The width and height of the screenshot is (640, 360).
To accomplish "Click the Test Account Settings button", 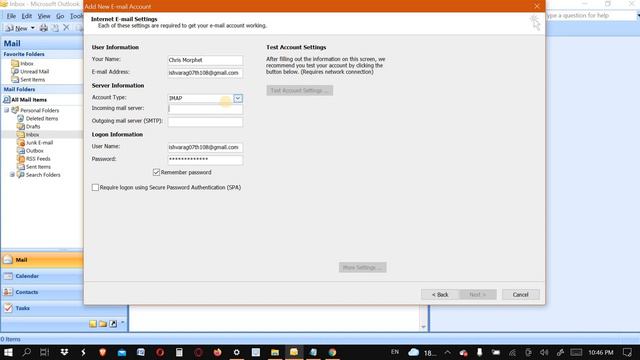I will [x=300, y=90].
